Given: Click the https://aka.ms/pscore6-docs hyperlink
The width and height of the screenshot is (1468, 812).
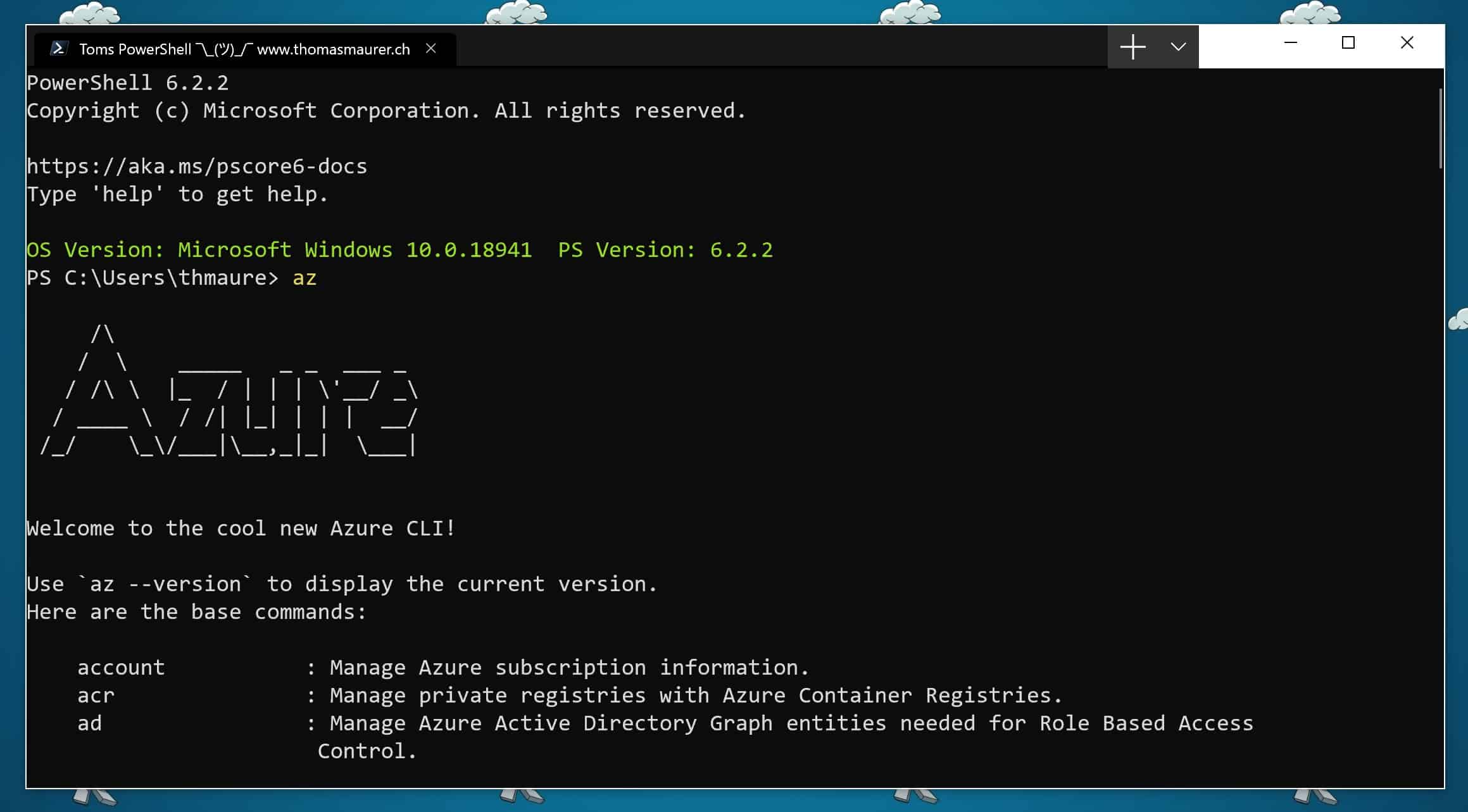Looking at the screenshot, I should click(x=197, y=166).
